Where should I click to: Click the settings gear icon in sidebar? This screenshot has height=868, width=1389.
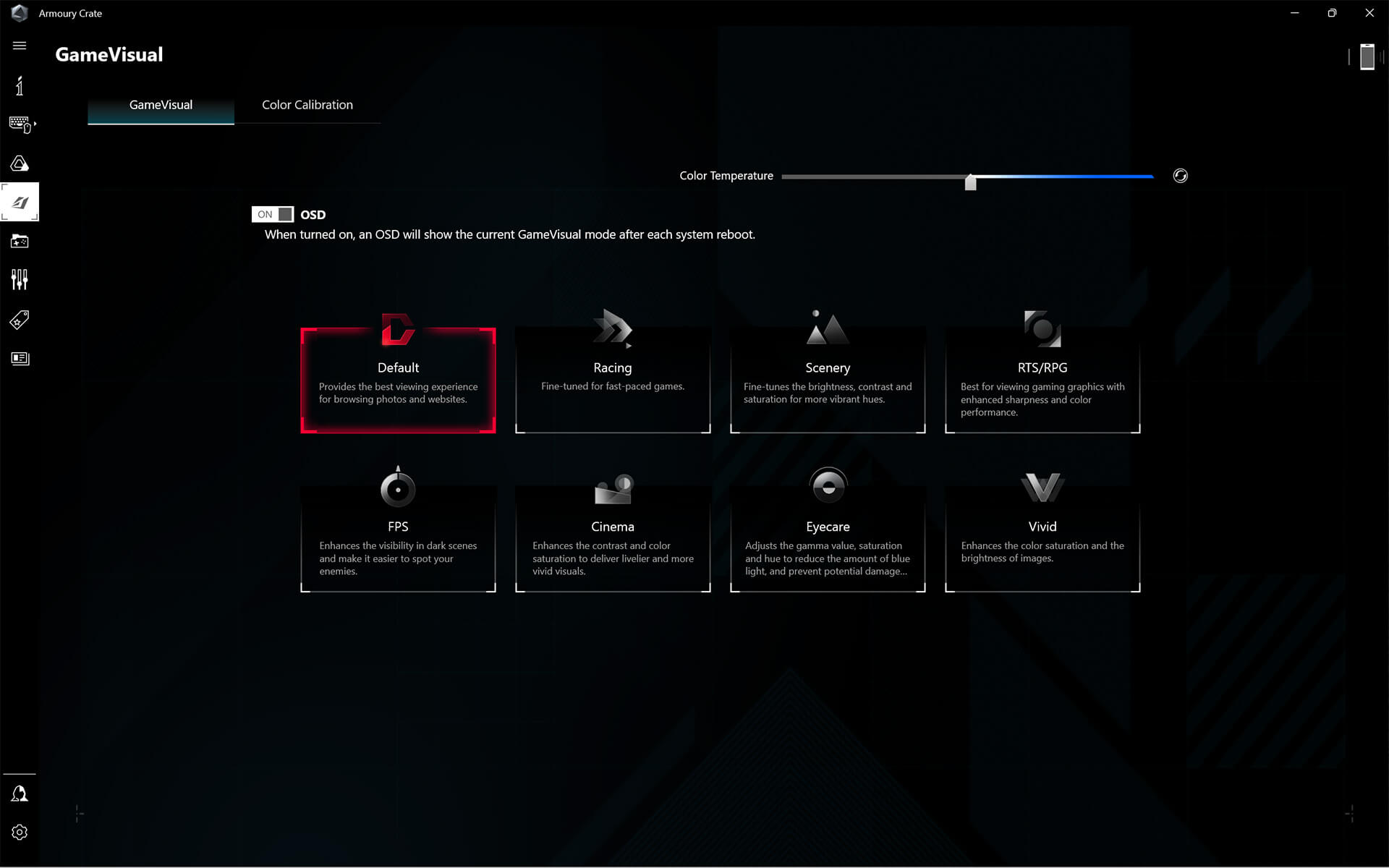click(19, 832)
